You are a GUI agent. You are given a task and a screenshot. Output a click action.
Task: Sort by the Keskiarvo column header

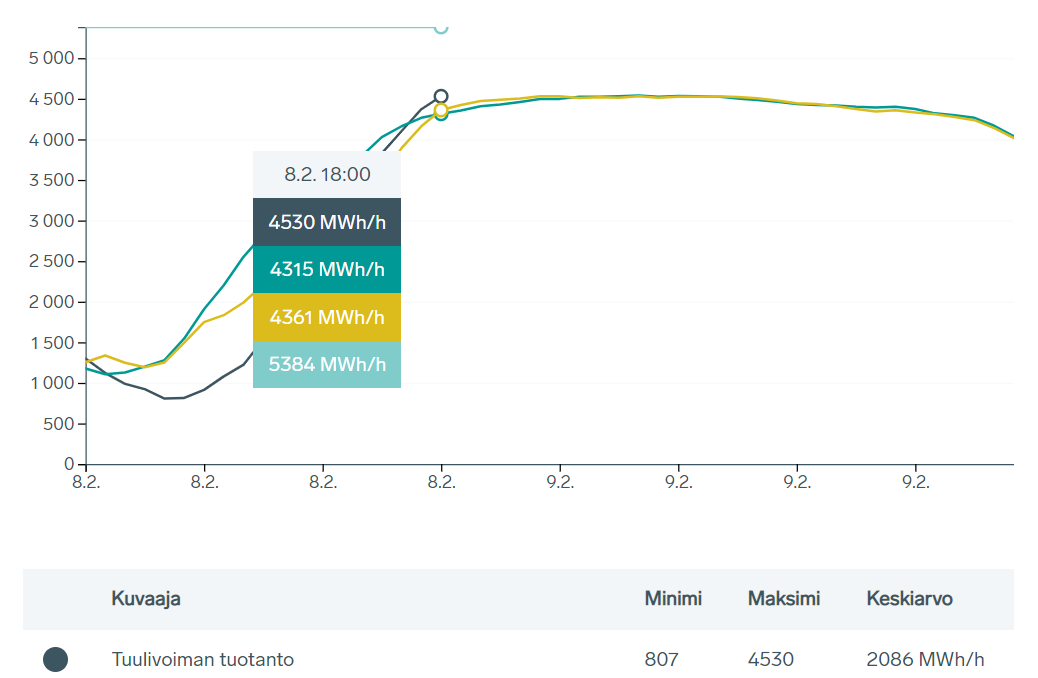pyautogui.click(x=909, y=599)
